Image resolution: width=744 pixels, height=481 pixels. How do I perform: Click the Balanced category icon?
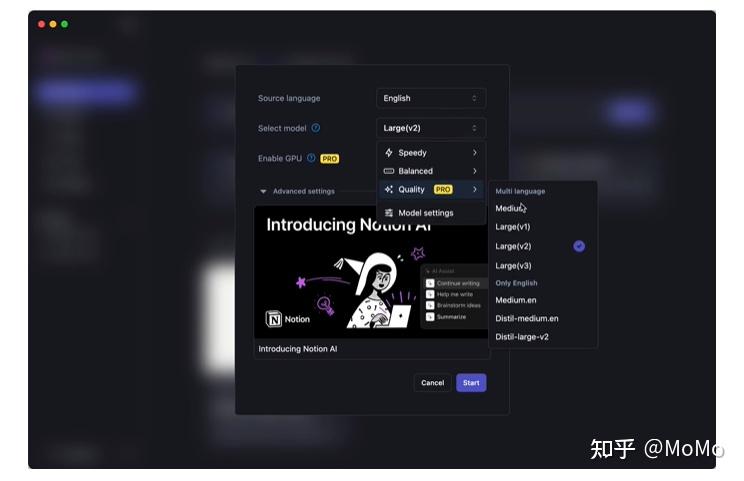click(389, 171)
